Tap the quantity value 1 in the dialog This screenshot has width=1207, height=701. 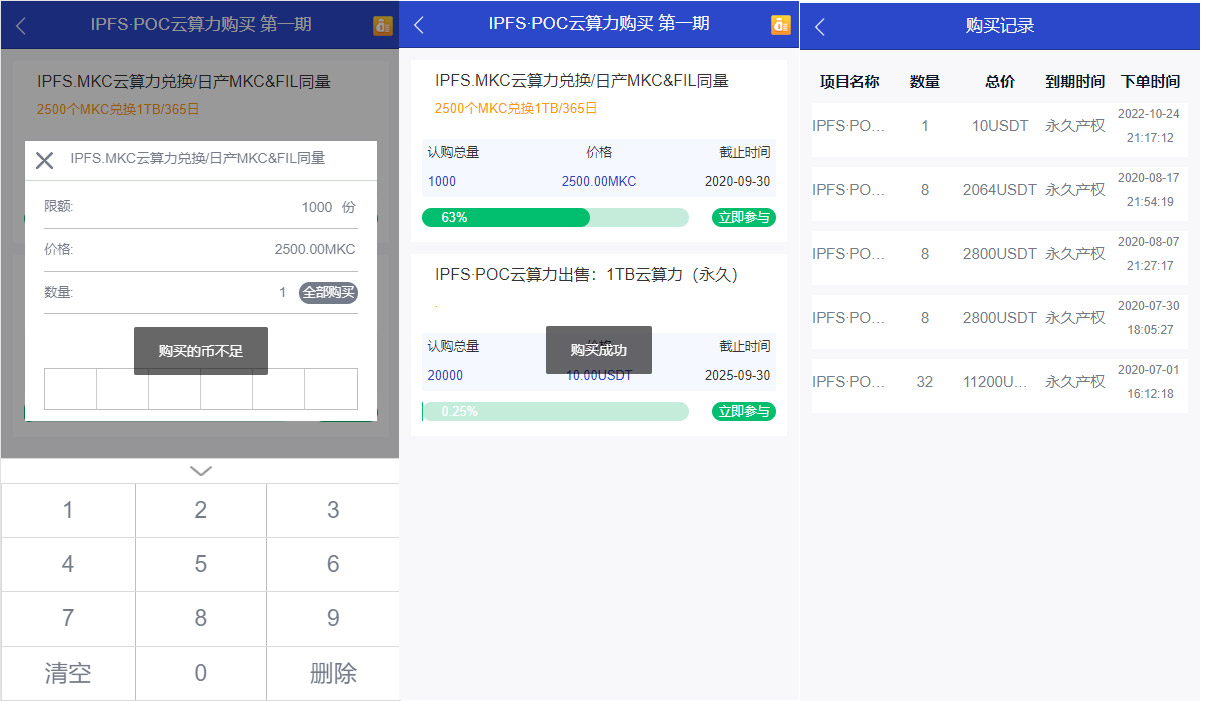(x=283, y=293)
